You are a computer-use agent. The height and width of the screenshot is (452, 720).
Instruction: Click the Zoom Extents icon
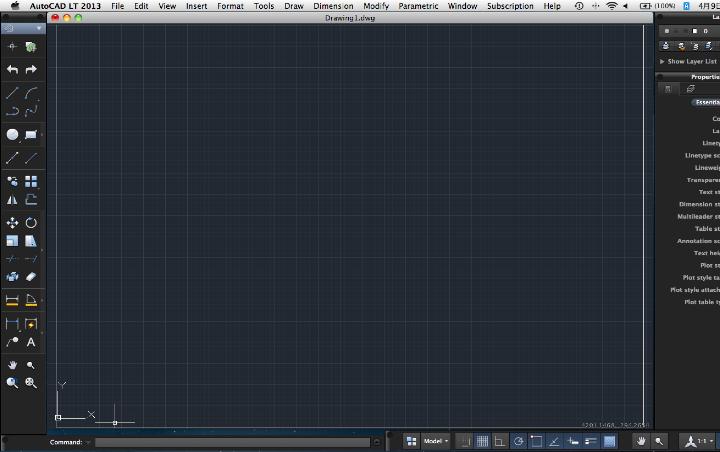pyautogui.click(x=31, y=383)
